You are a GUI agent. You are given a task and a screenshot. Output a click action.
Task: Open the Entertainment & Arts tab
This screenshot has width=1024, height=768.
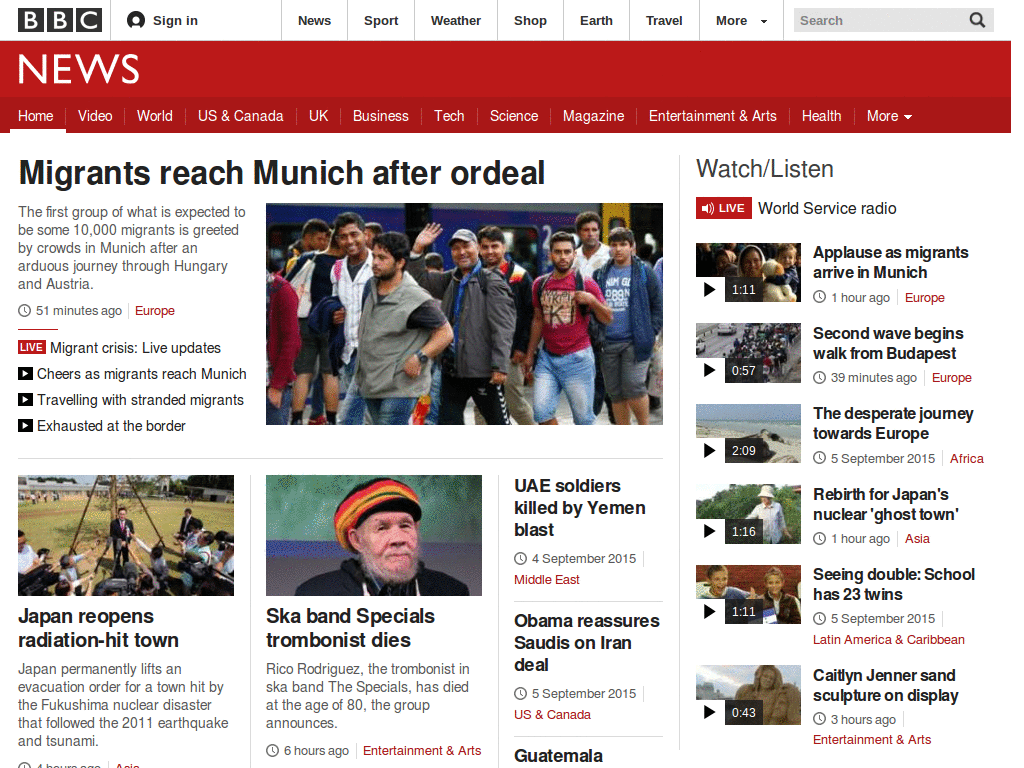(x=713, y=116)
